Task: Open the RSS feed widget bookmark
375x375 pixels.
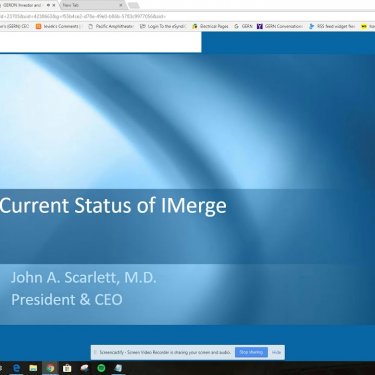Action: coord(332,26)
